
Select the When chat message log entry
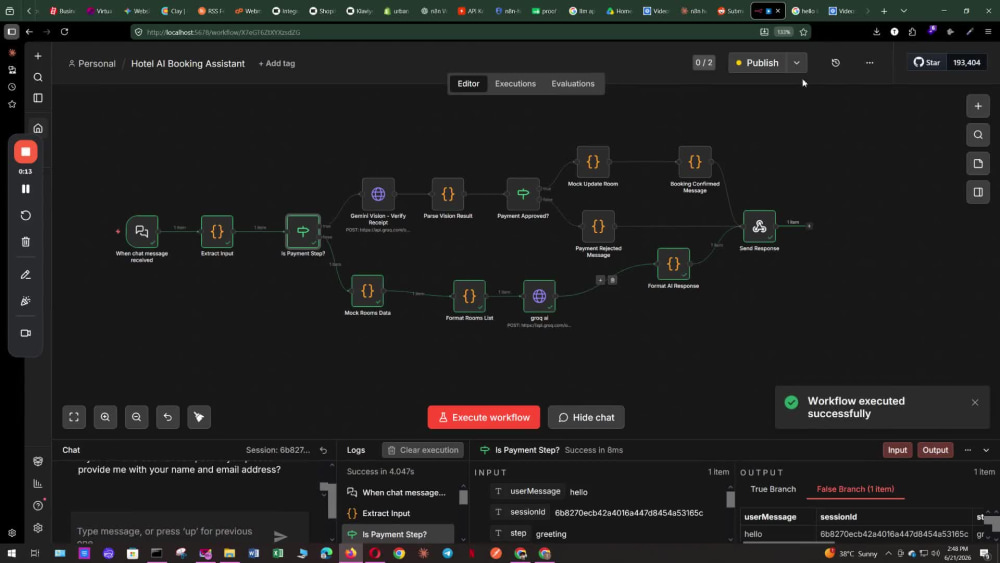(x=398, y=492)
